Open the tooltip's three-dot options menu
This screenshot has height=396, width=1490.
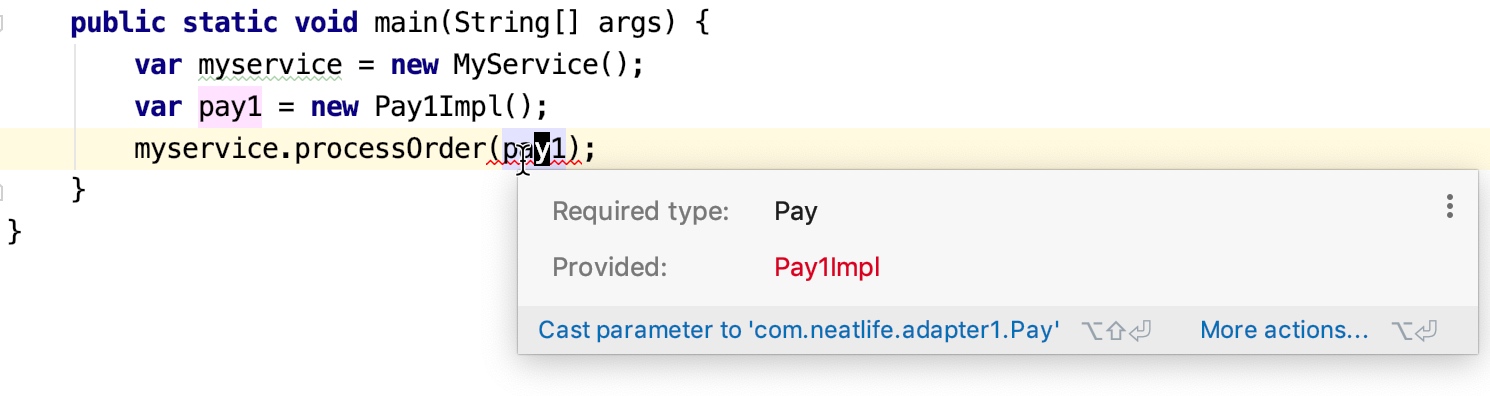click(1449, 207)
